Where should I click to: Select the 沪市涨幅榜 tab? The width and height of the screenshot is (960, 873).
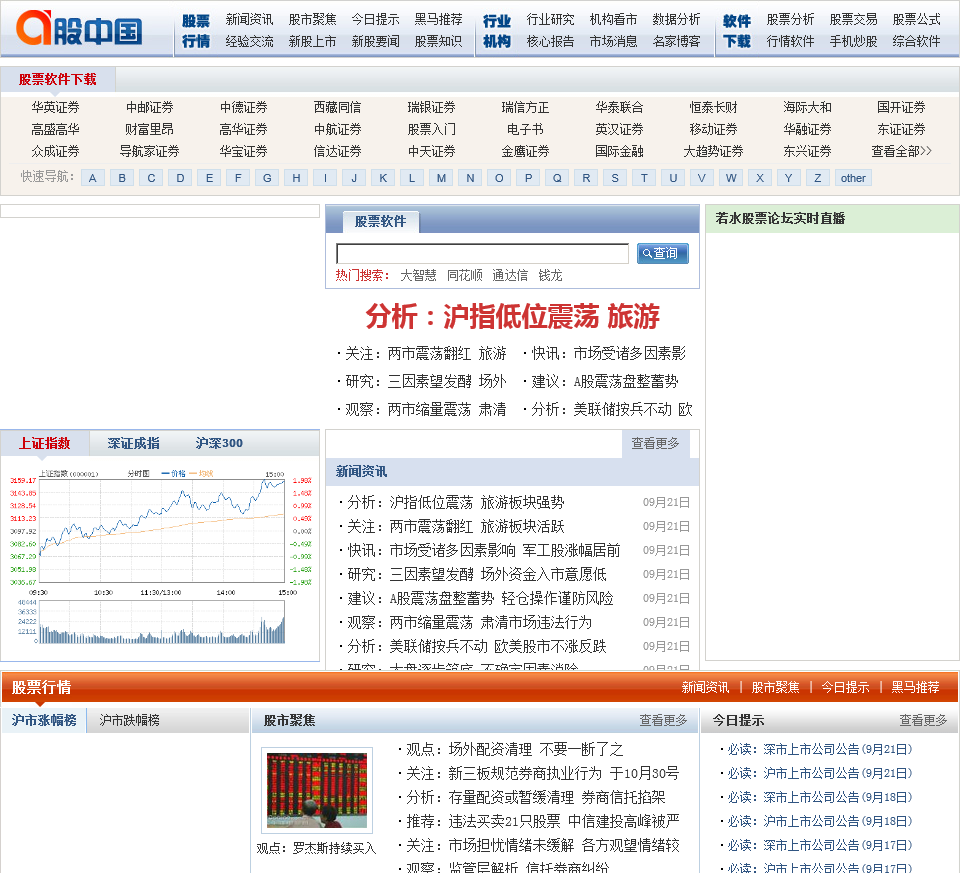point(44,721)
